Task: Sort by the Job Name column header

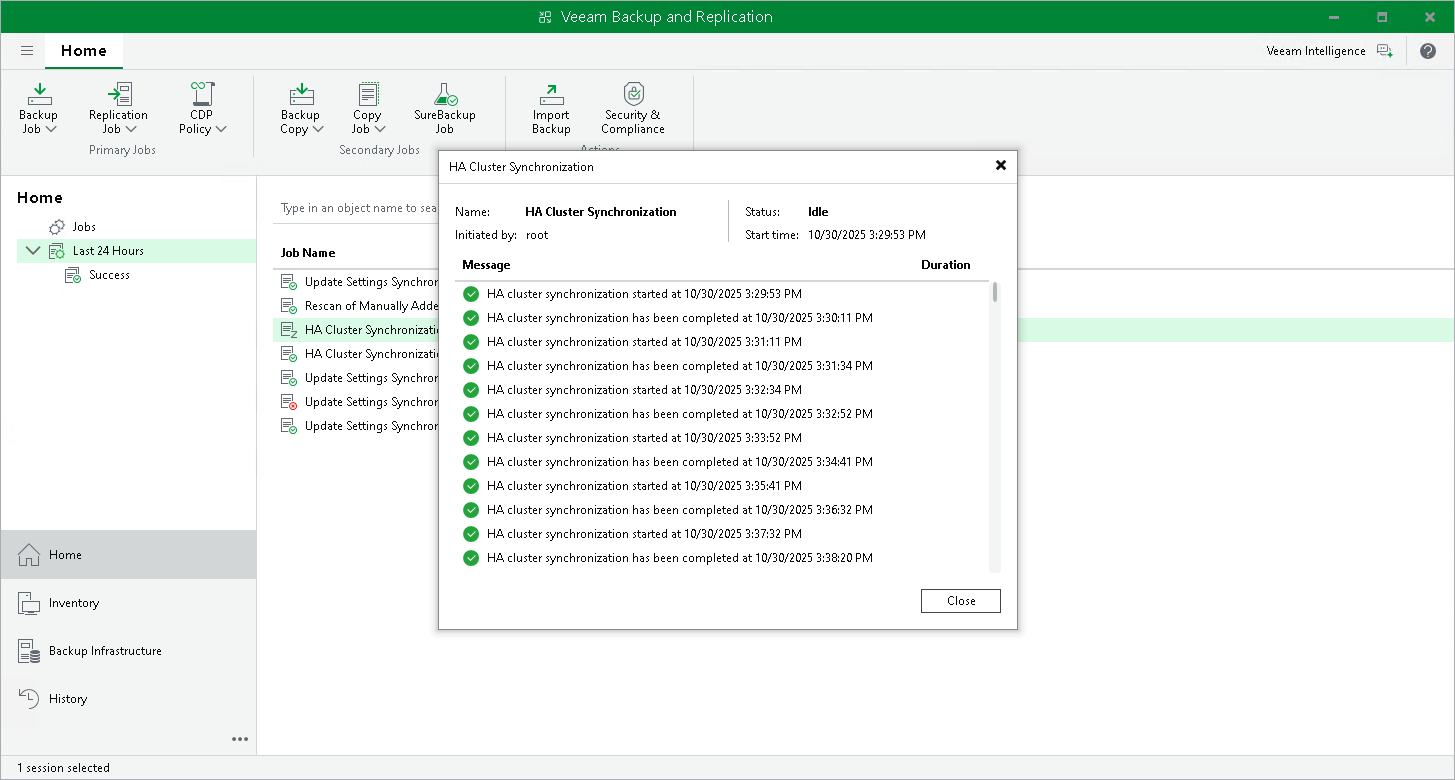Action: [308, 253]
